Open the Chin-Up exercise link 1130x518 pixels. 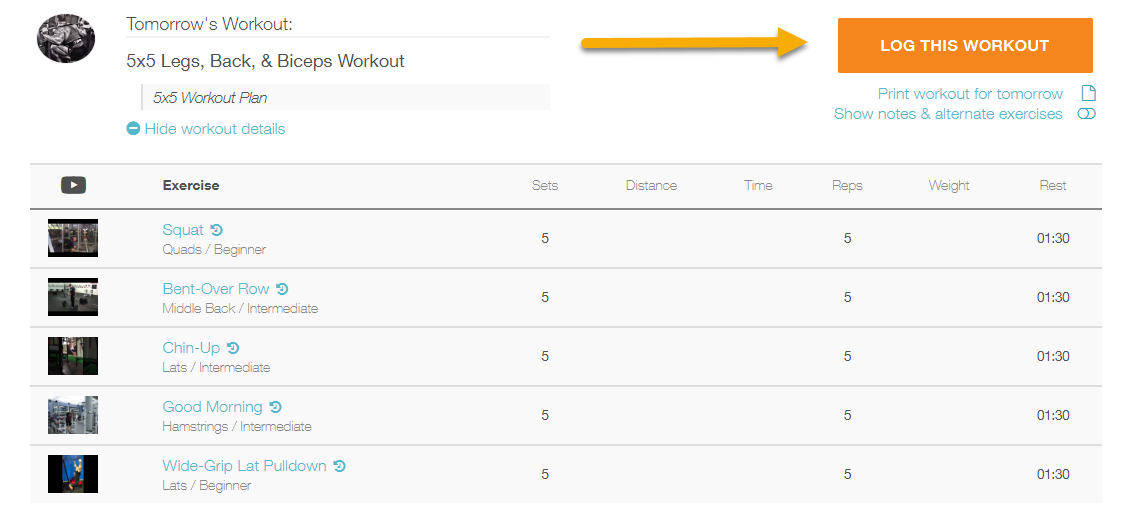pos(191,348)
